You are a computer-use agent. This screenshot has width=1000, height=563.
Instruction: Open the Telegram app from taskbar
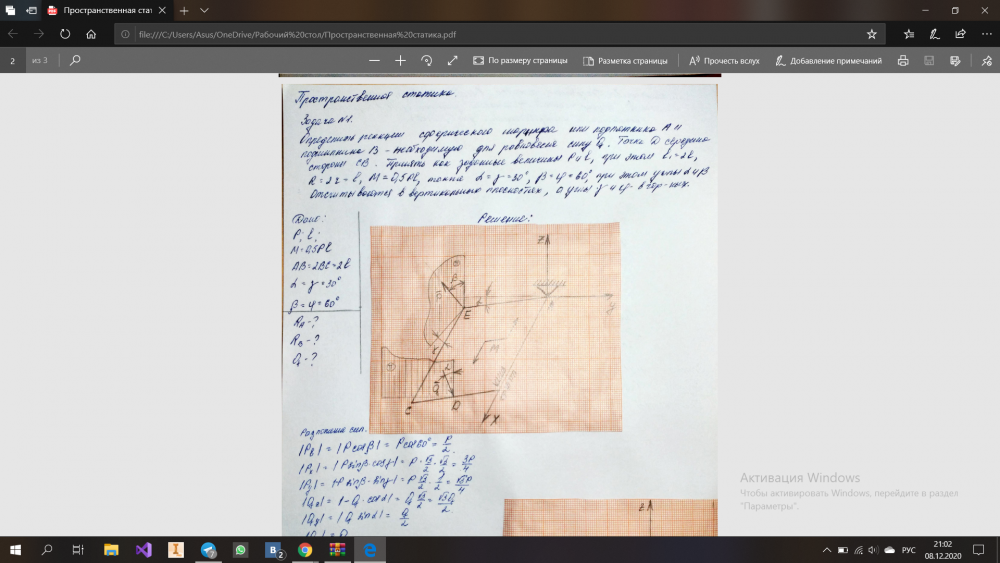point(208,550)
